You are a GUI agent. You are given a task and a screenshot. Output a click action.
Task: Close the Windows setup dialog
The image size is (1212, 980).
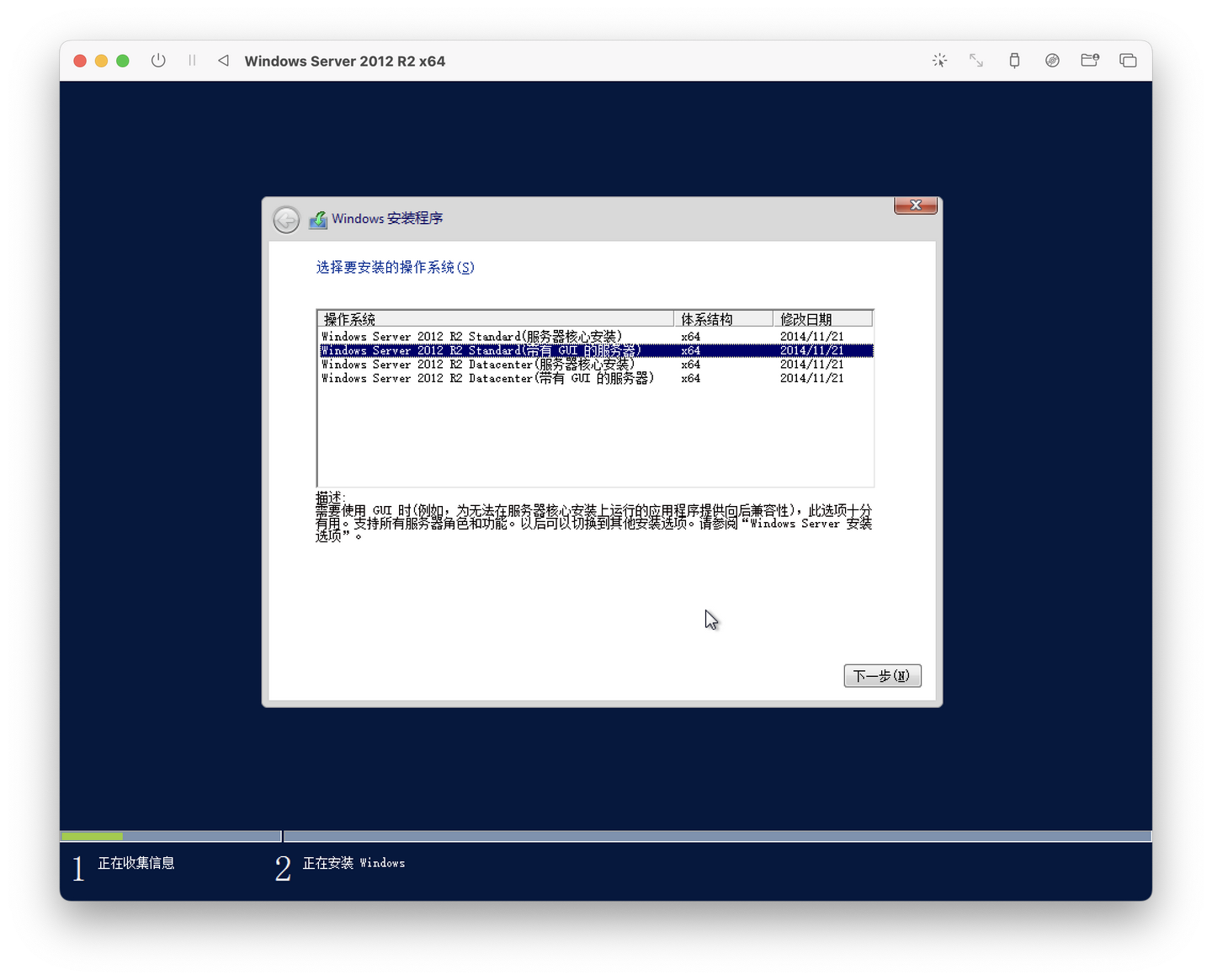click(x=916, y=205)
